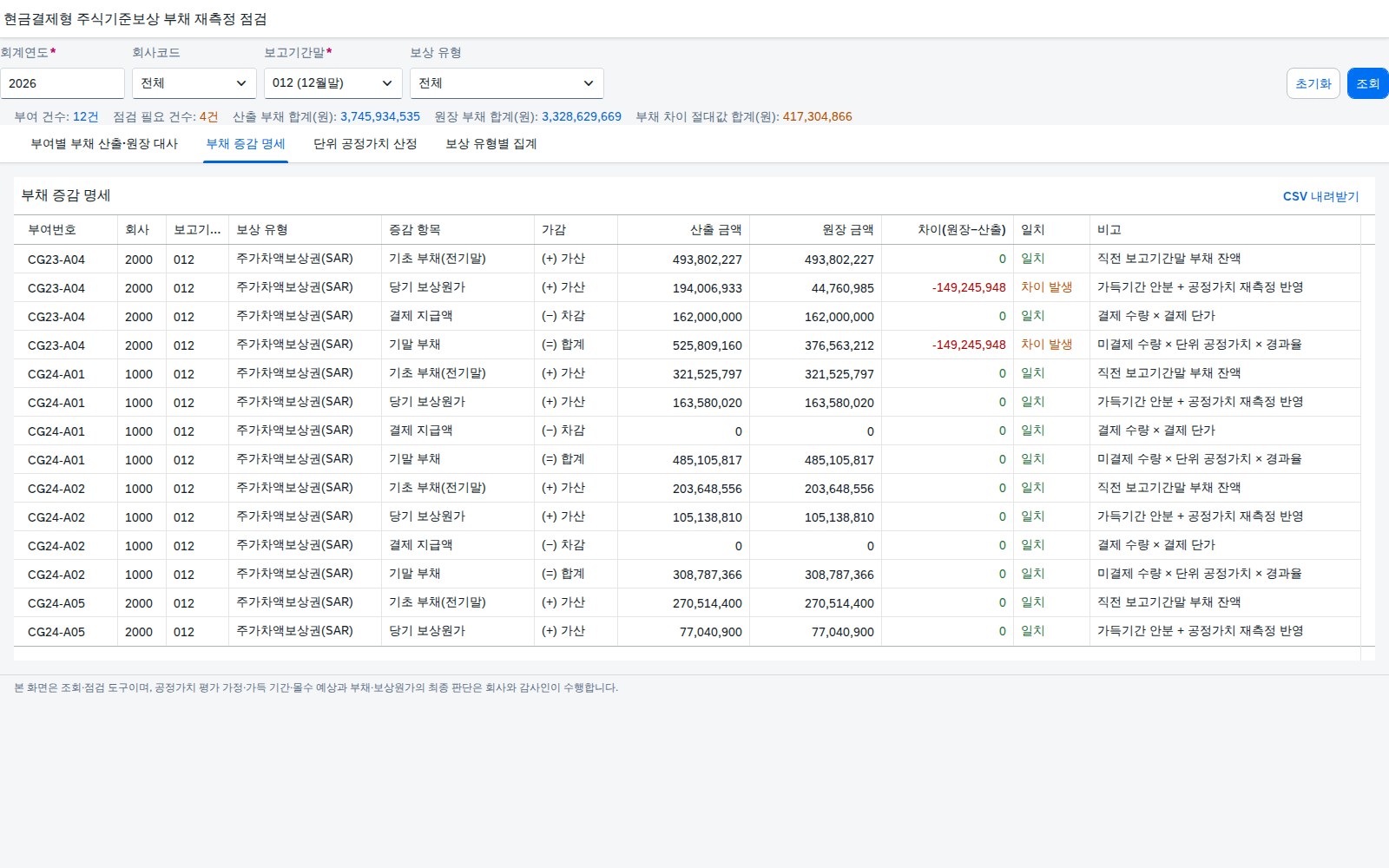1389x868 pixels.
Task: Open the 보상 유형 dropdown
Action: pyautogui.click(x=507, y=83)
